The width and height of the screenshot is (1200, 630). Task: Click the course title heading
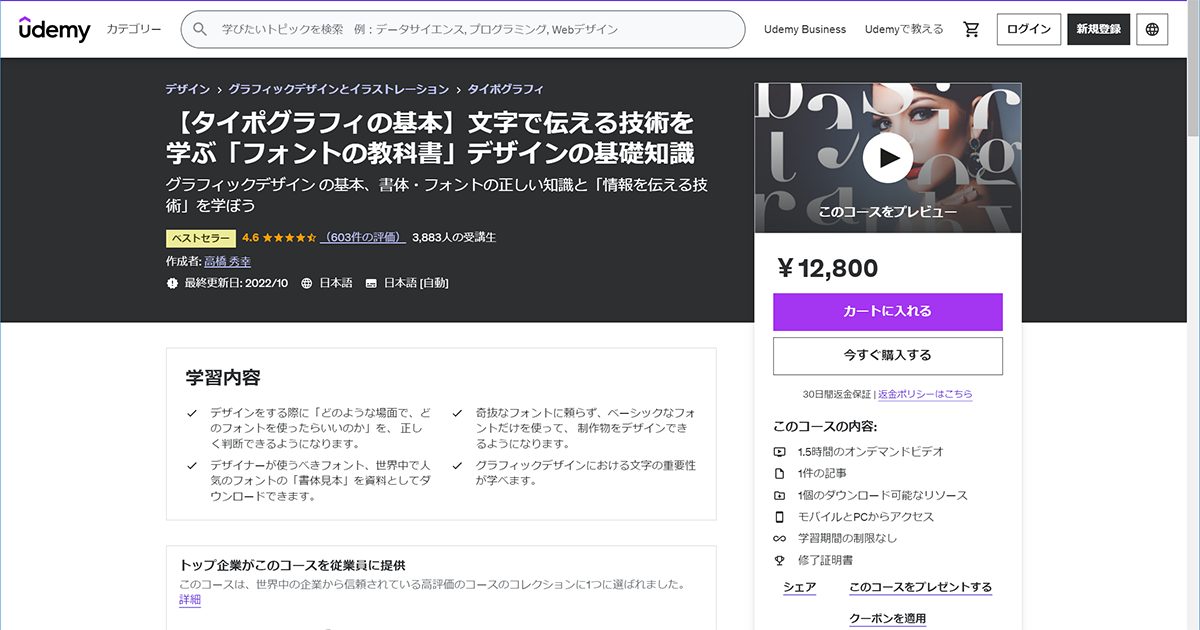(x=431, y=138)
